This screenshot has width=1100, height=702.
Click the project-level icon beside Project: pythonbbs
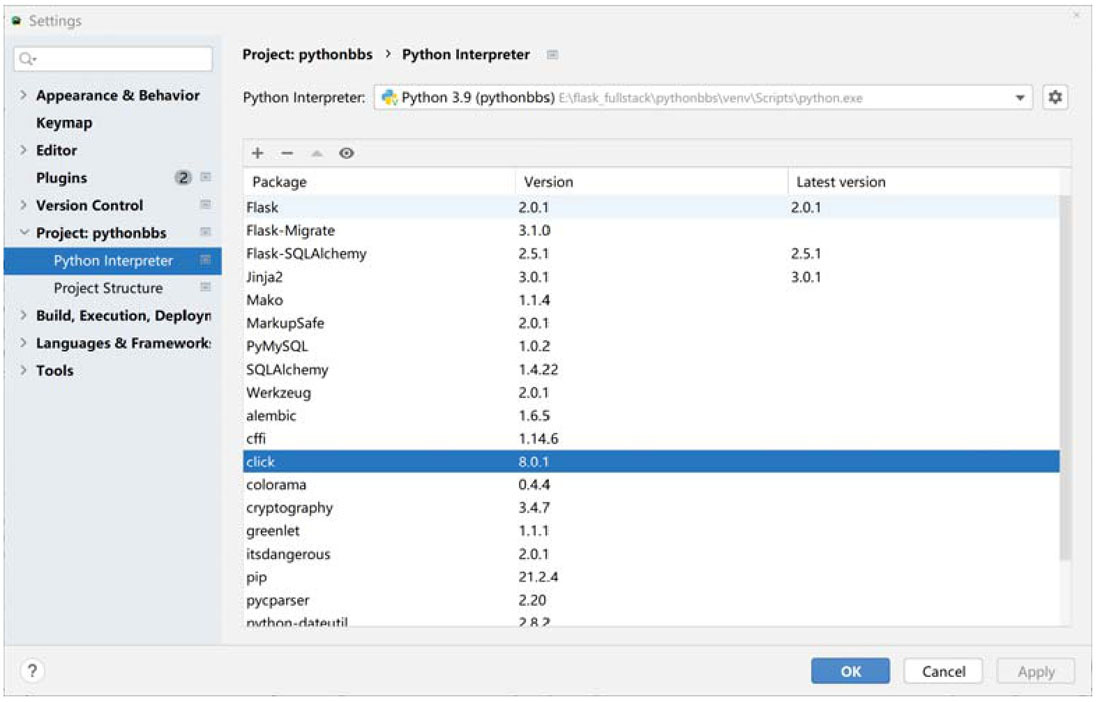[206, 232]
